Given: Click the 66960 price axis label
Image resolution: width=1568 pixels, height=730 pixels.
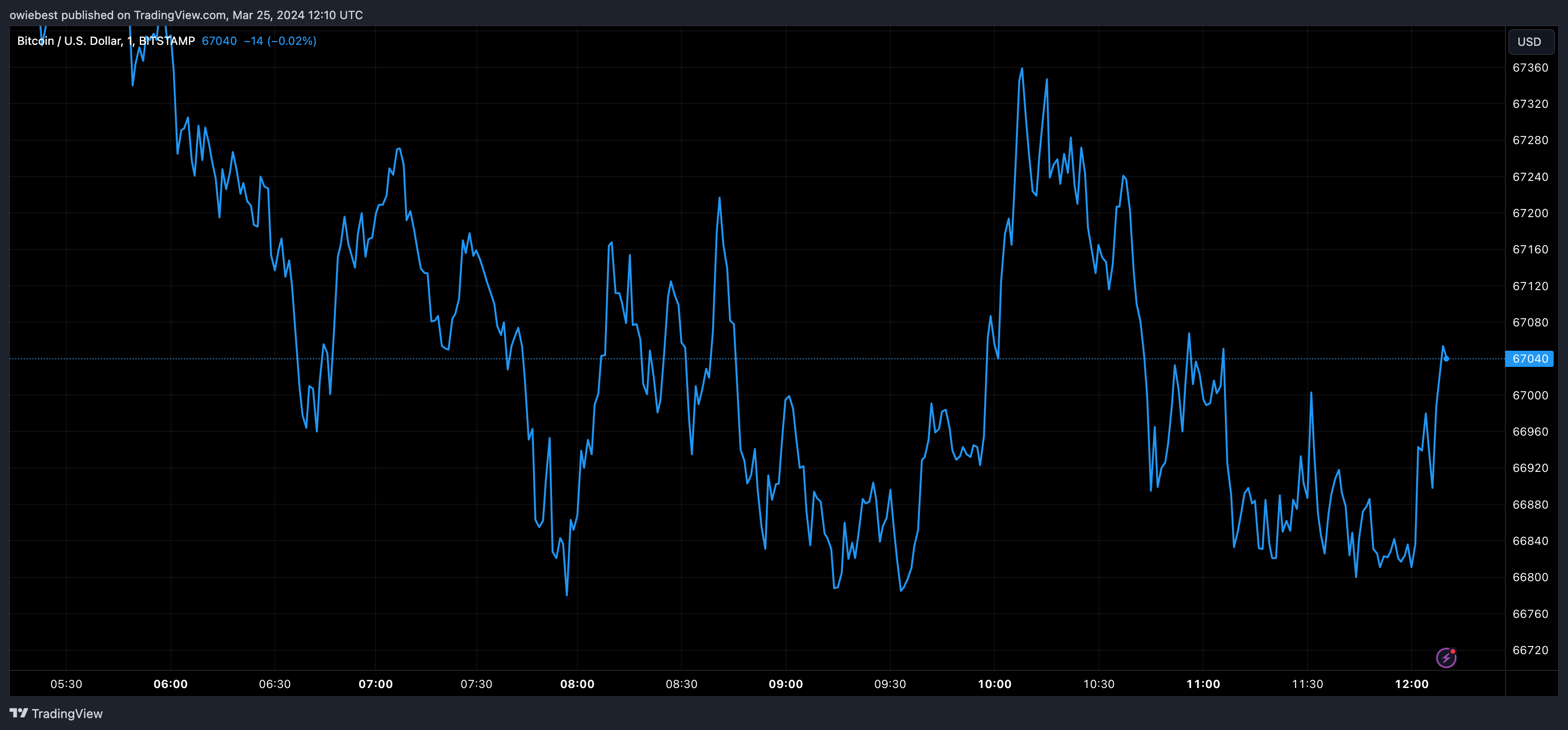Looking at the screenshot, I should coord(1530,432).
